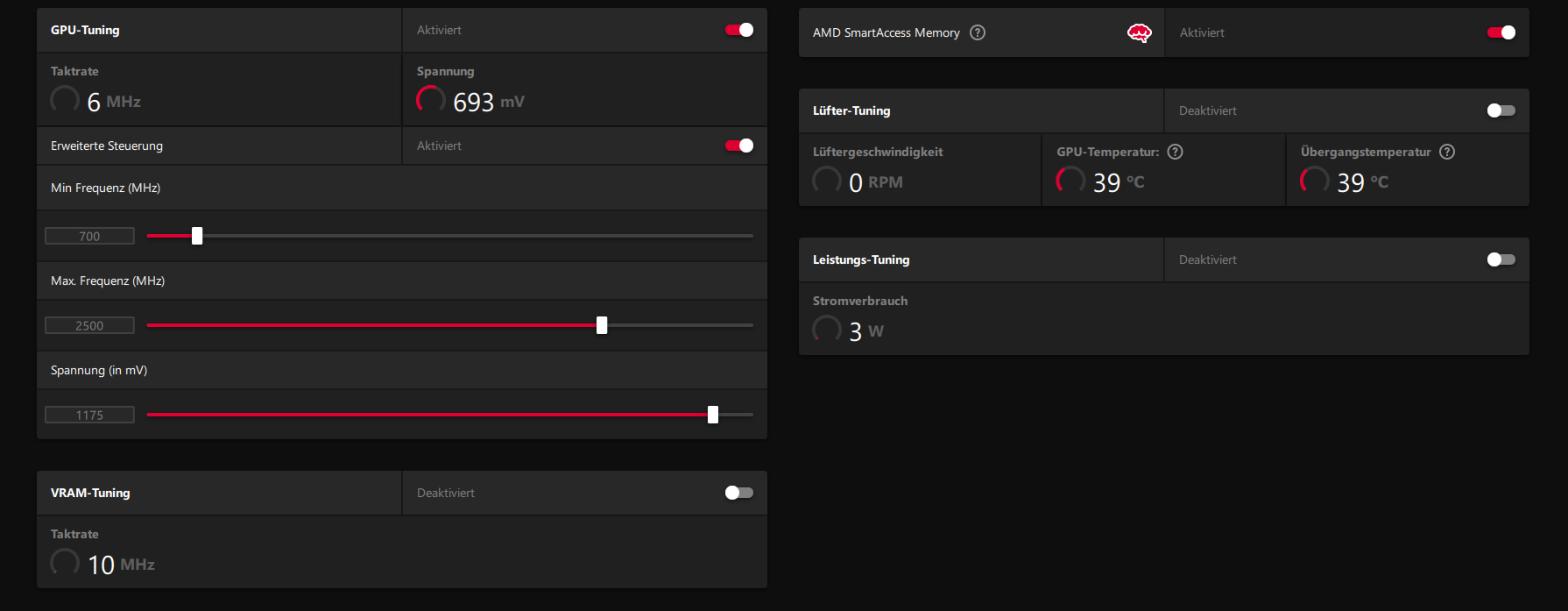
Task: Click Deaktiviert status next to VRAM-Tuning
Action: (x=446, y=493)
